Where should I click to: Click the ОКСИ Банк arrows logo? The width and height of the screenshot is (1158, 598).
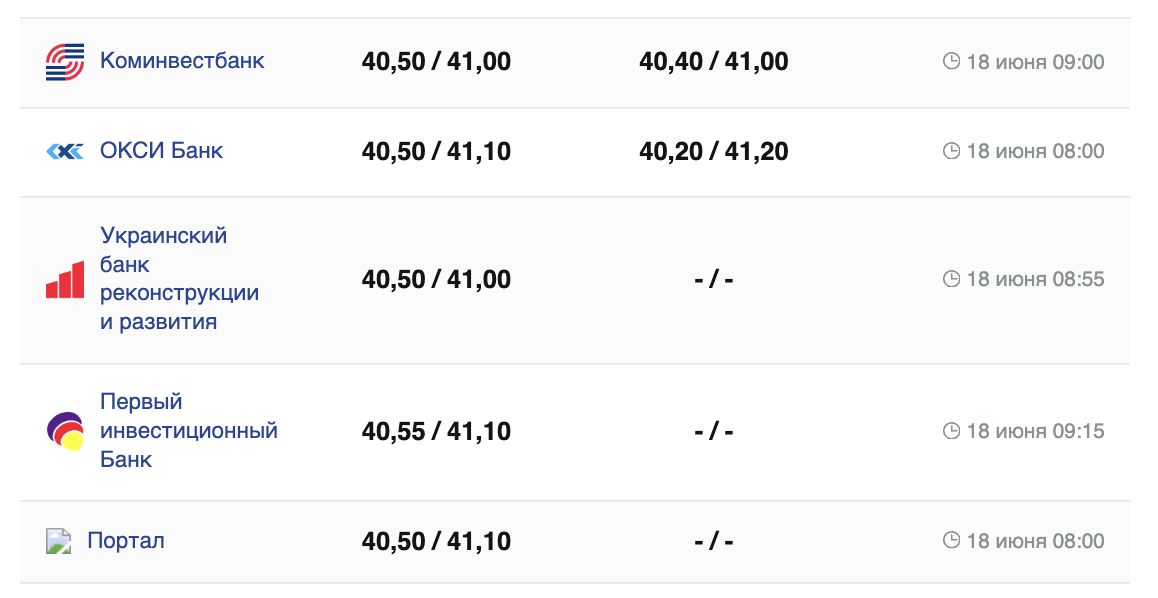click(65, 151)
